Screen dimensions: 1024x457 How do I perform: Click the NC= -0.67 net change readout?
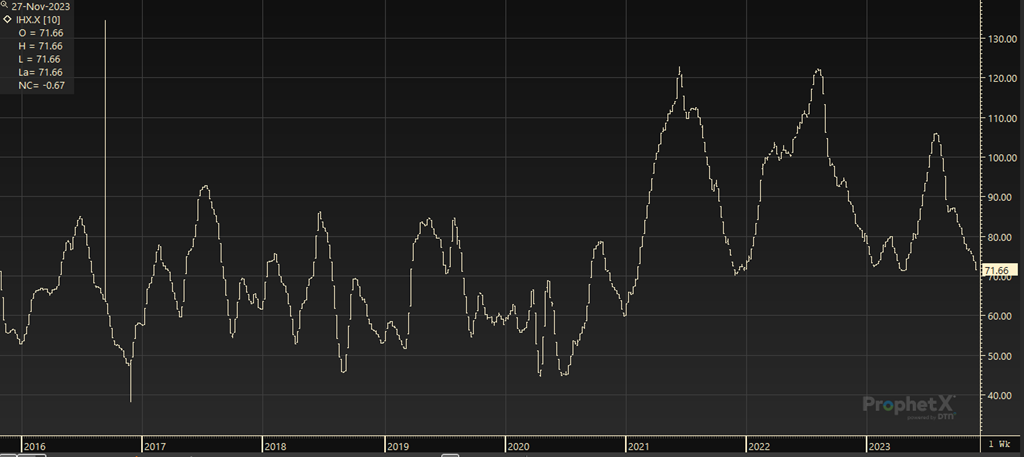[41, 86]
